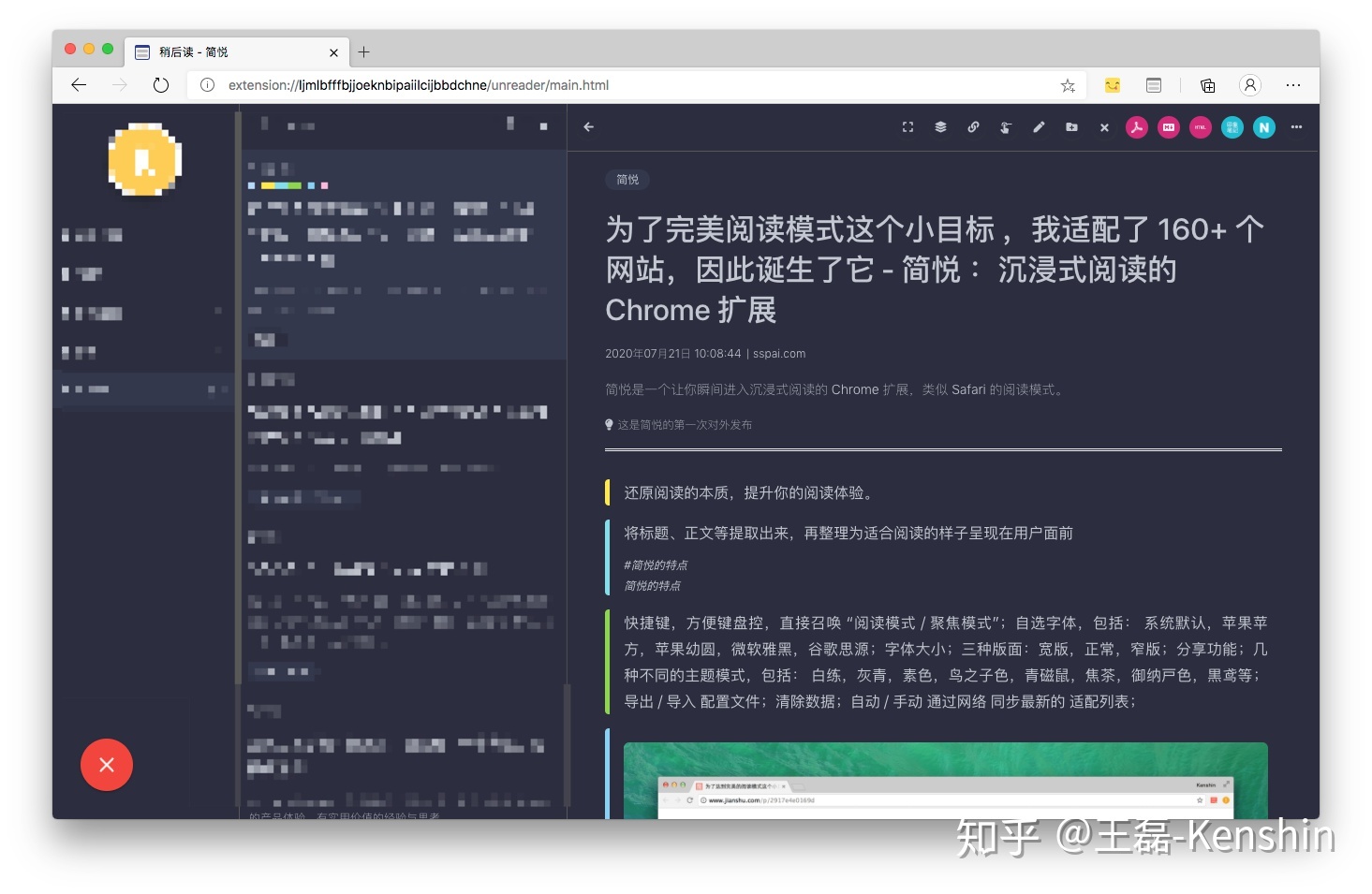Click the yellow smiley extension icon
The height and width of the screenshot is (894, 1372).
pyautogui.click(x=1113, y=85)
